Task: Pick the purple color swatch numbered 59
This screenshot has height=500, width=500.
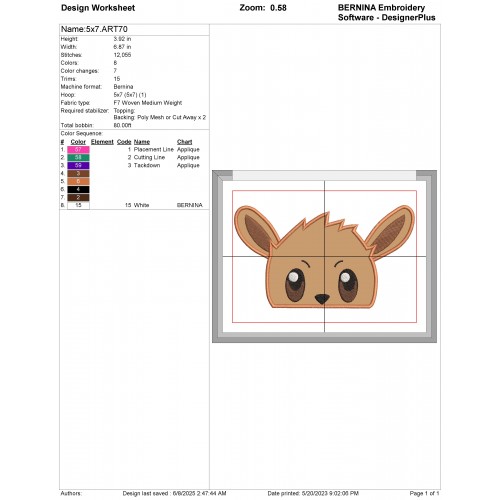Action: point(78,166)
